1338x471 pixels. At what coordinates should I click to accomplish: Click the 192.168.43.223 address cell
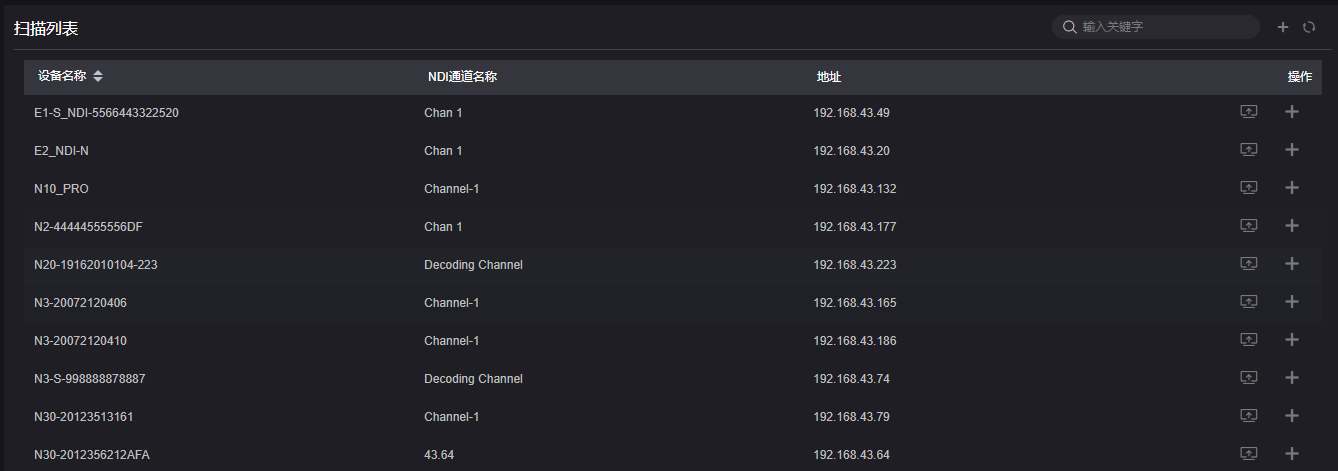[855, 265]
